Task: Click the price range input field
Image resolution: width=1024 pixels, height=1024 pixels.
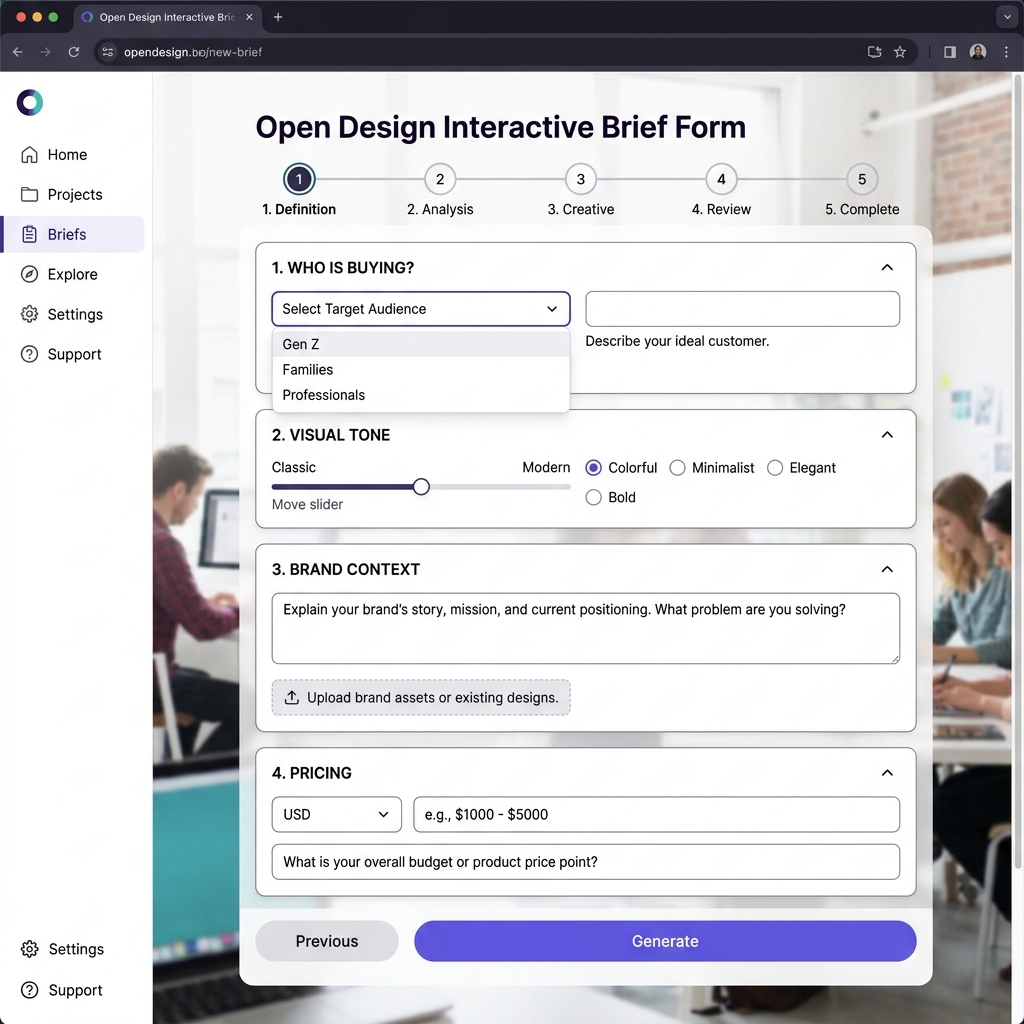Action: 656,814
